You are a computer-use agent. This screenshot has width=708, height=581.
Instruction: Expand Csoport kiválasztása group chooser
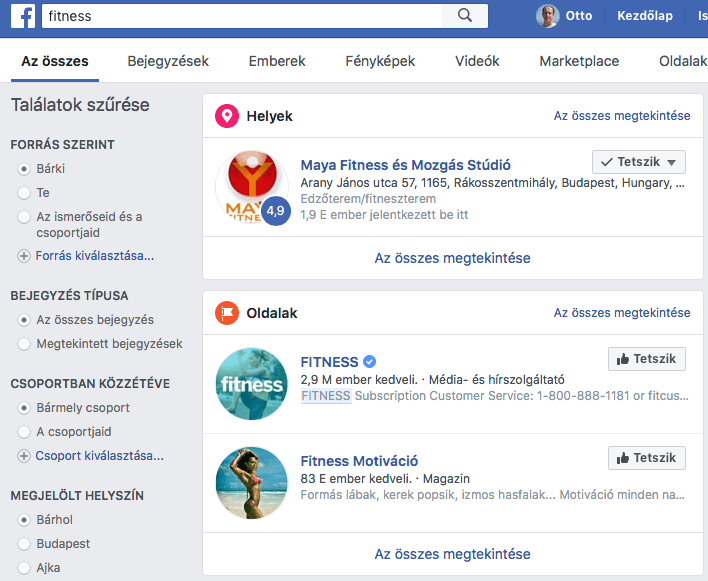point(99,456)
